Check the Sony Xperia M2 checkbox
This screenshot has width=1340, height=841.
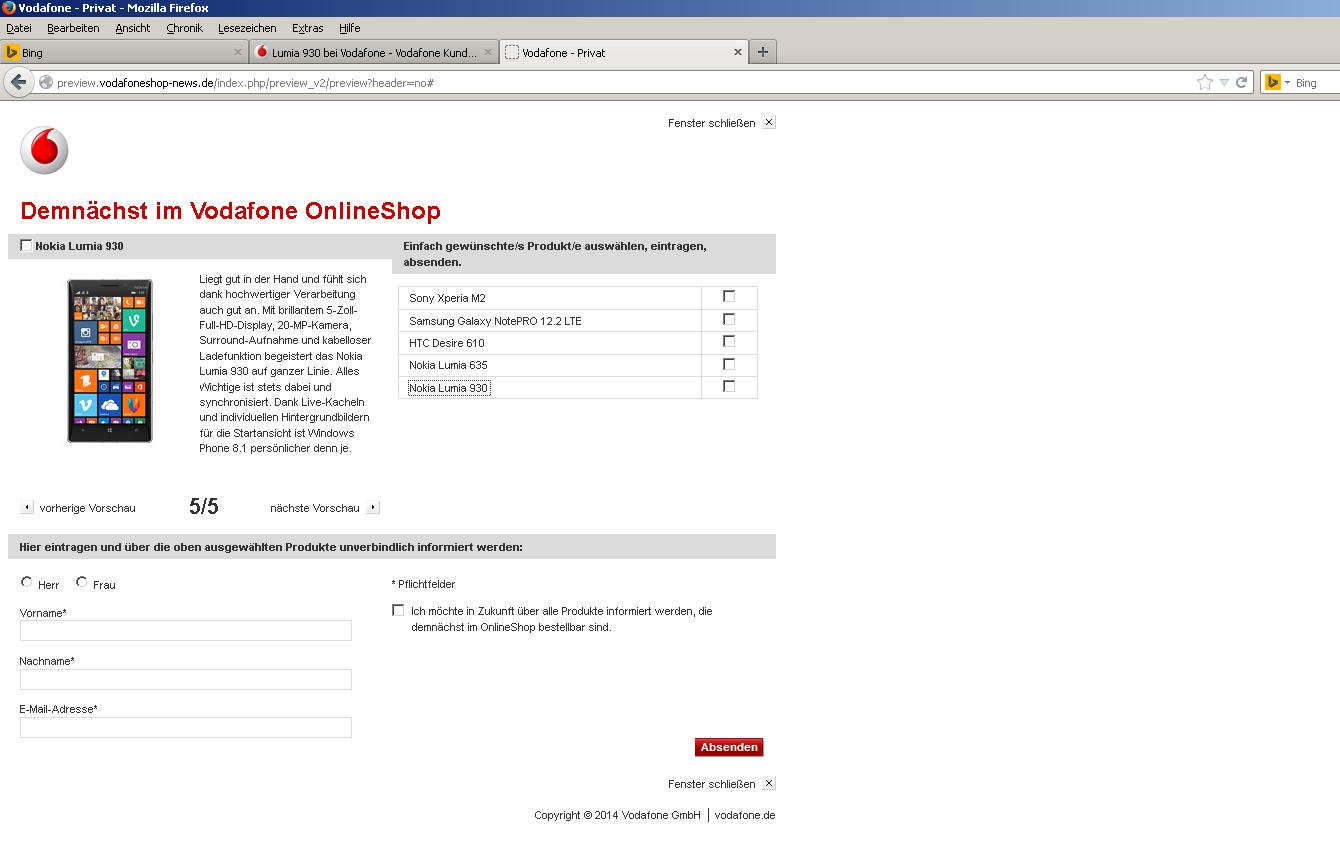[729, 296]
